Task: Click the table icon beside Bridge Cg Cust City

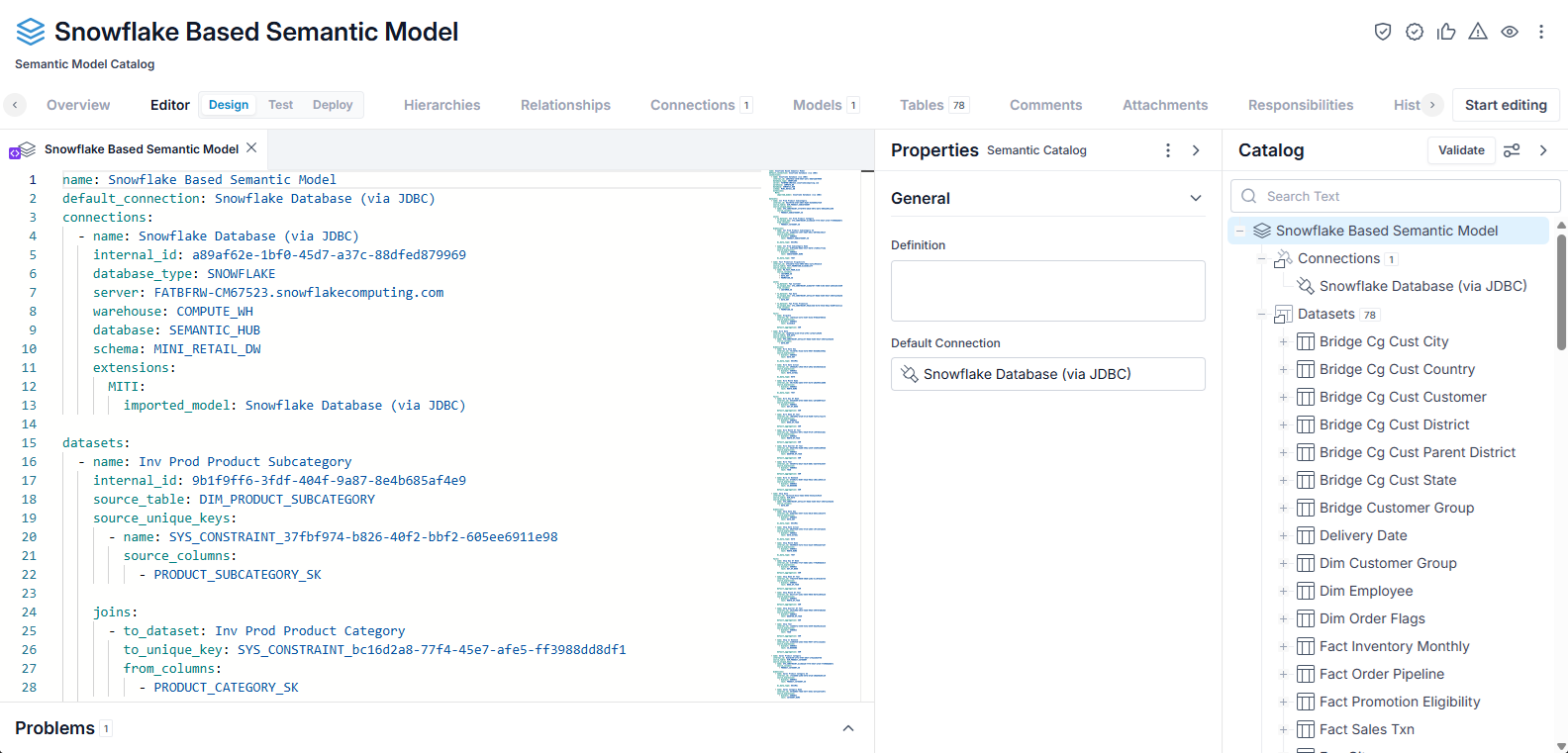Action: [x=1306, y=341]
